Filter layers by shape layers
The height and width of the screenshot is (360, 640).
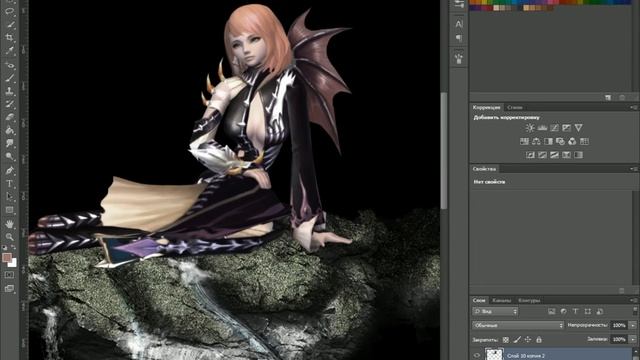coord(588,311)
